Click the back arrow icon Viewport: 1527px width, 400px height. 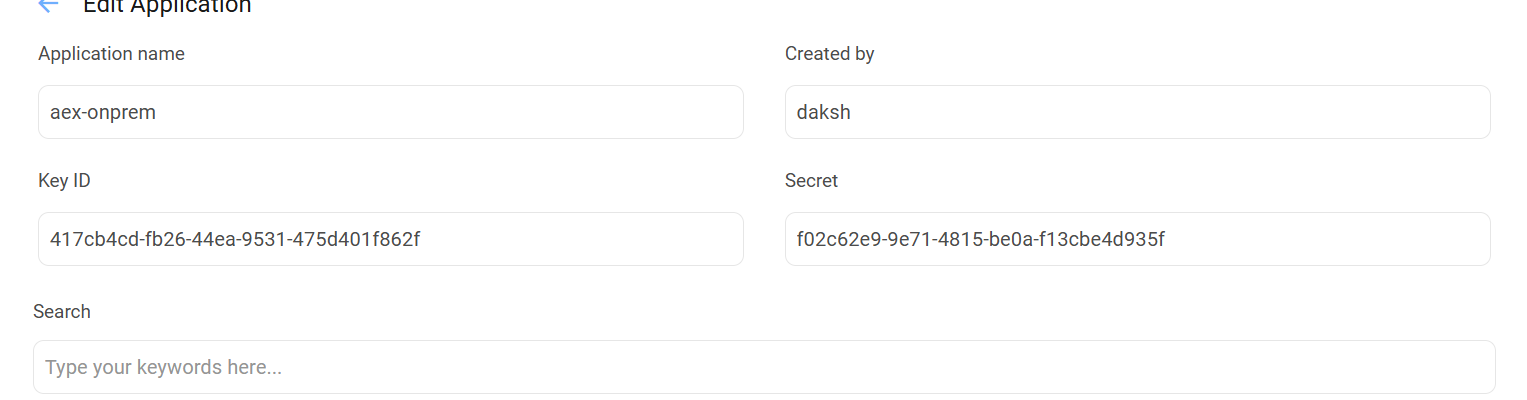coord(48,6)
